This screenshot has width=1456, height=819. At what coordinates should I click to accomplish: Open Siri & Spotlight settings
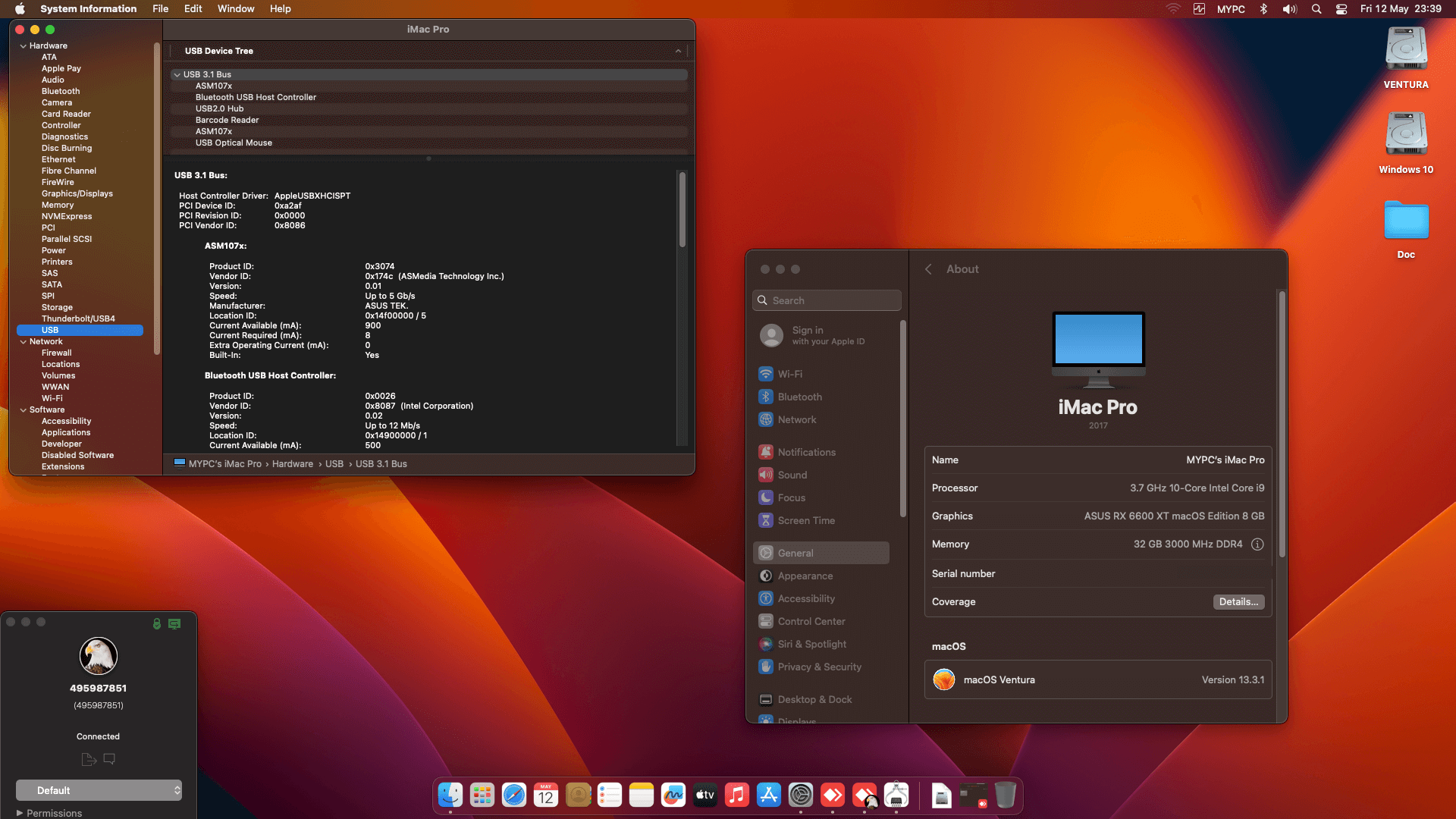tap(821, 644)
